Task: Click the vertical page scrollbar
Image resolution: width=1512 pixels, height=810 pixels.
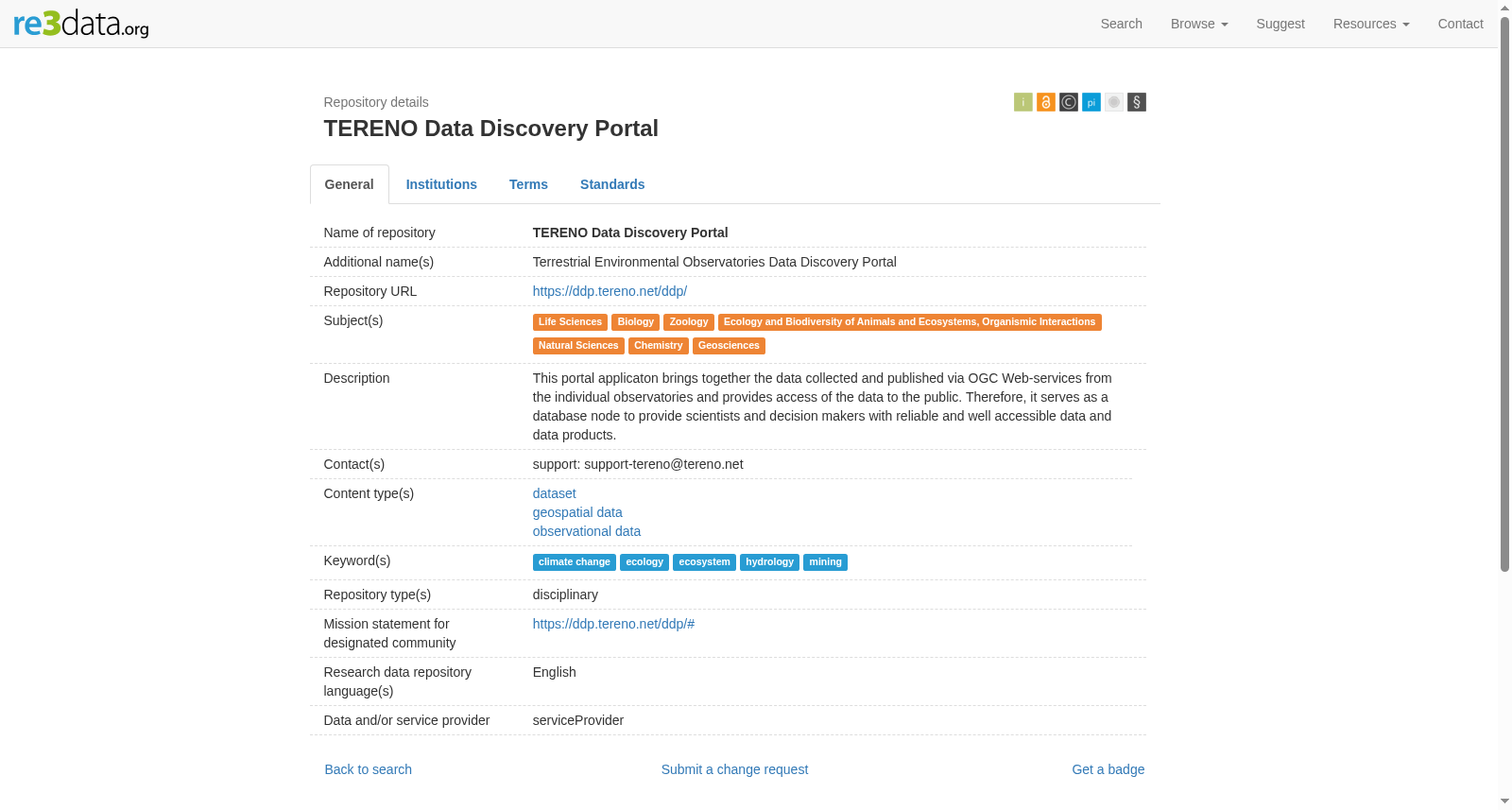Action: coord(1504,405)
